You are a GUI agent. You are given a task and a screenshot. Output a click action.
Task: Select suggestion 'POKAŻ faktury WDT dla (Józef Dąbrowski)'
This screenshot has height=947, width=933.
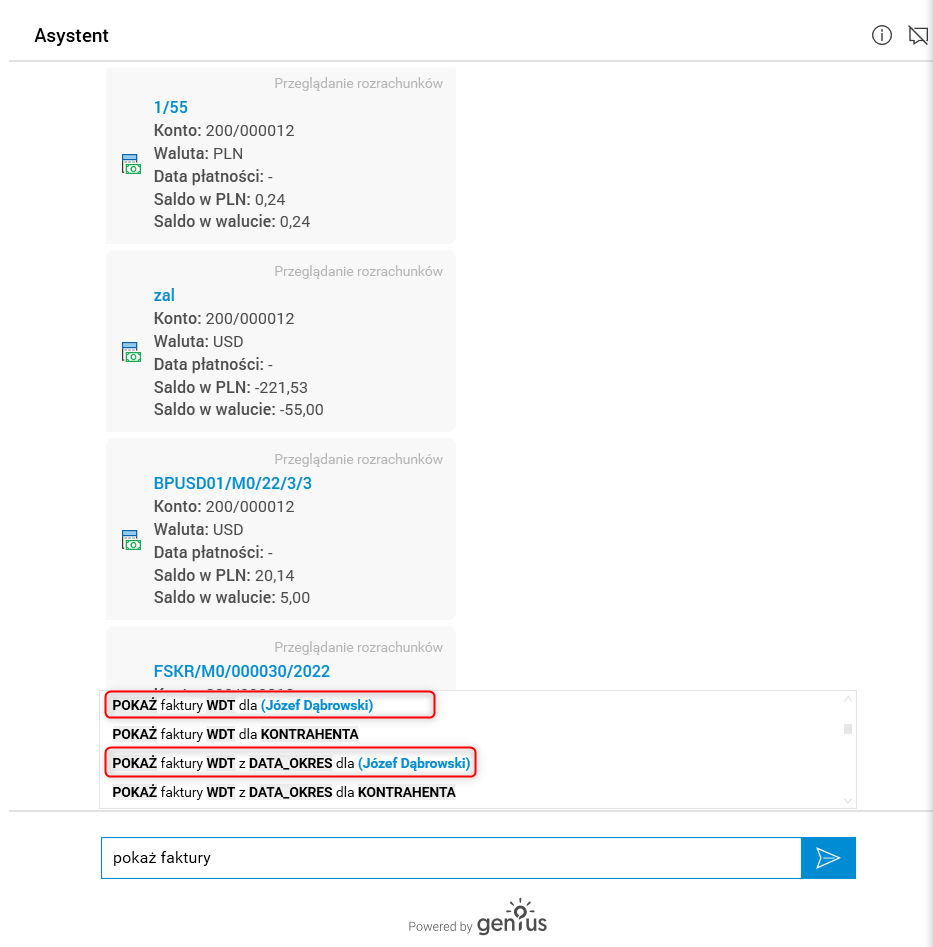pyautogui.click(x=242, y=705)
